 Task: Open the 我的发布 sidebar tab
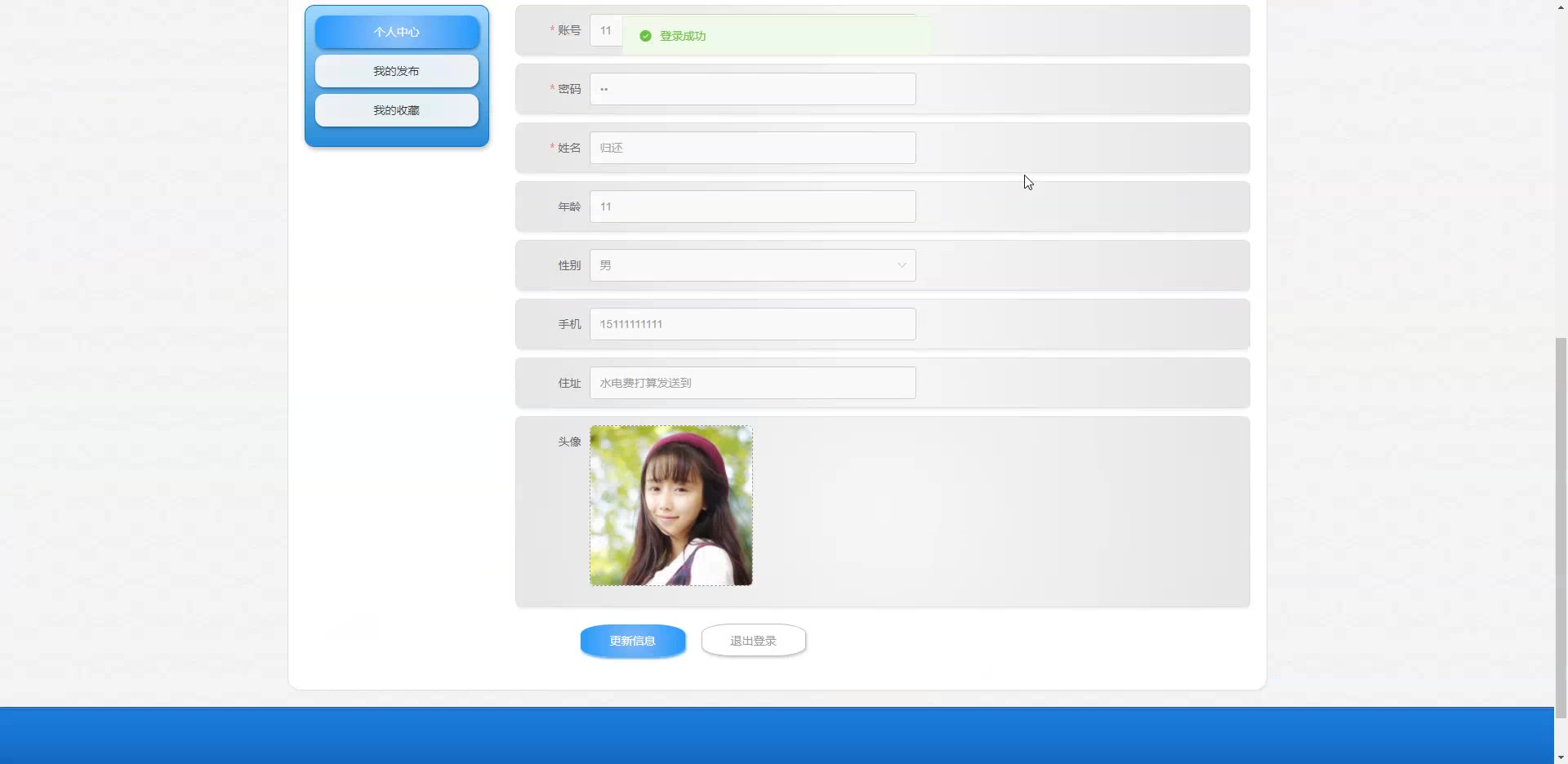pos(397,71)
